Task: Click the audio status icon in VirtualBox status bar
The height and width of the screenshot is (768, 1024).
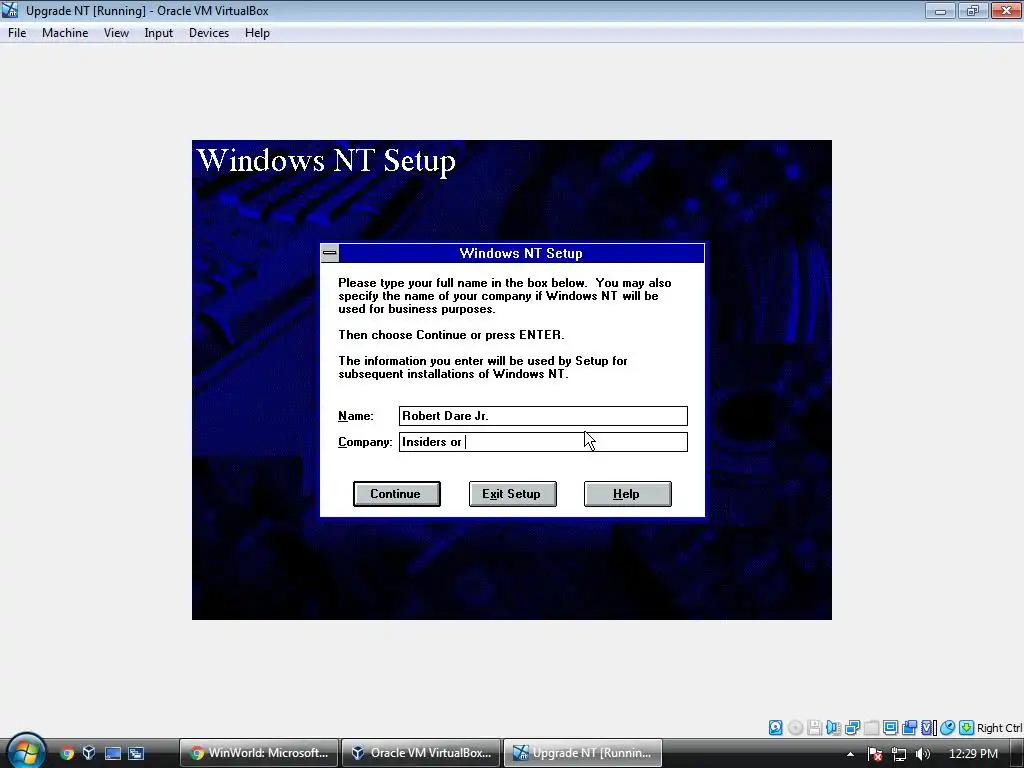Action: (833, 728)
